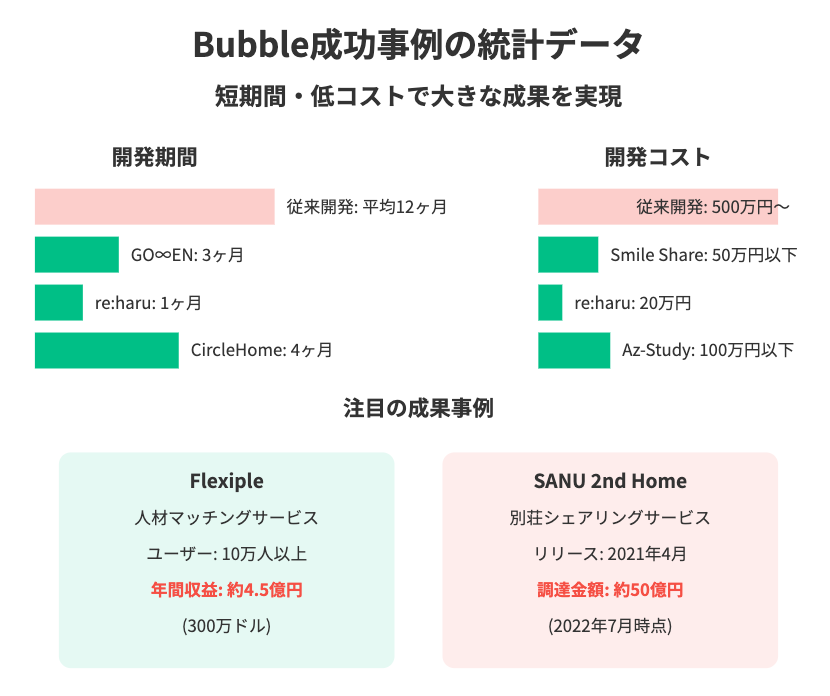Click the 開発コスト section heading
Image resolution: width=830 pixels, height=696 pixels.
[x=657, y=157]
